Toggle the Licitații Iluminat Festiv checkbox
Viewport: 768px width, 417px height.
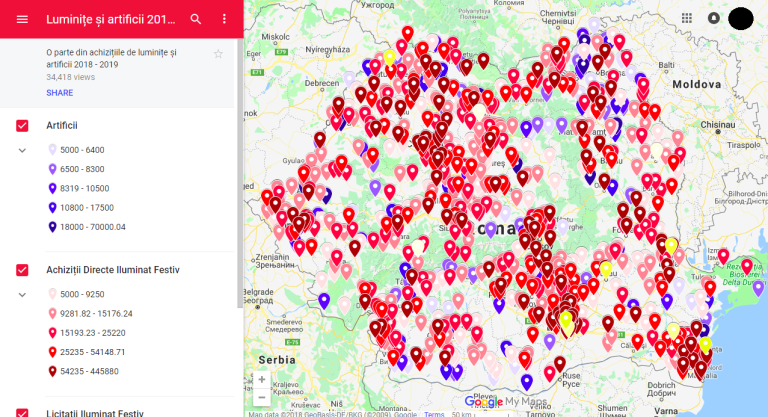pos(22,413)
